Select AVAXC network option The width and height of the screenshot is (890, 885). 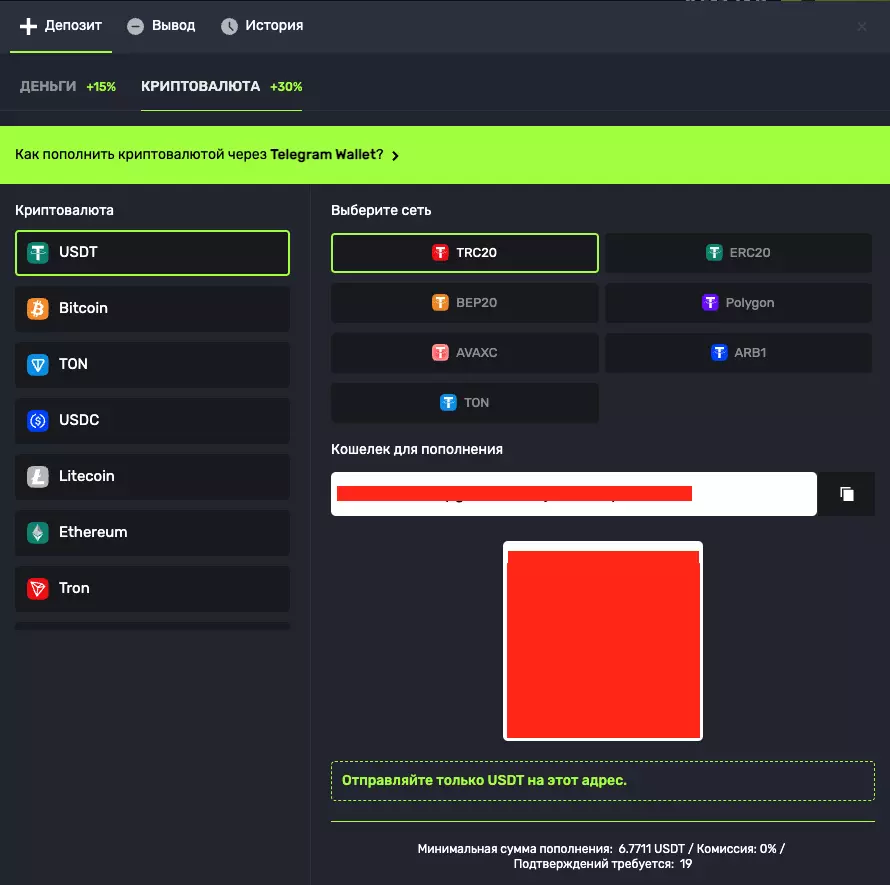pyautogui.click(x=464, y=353)
